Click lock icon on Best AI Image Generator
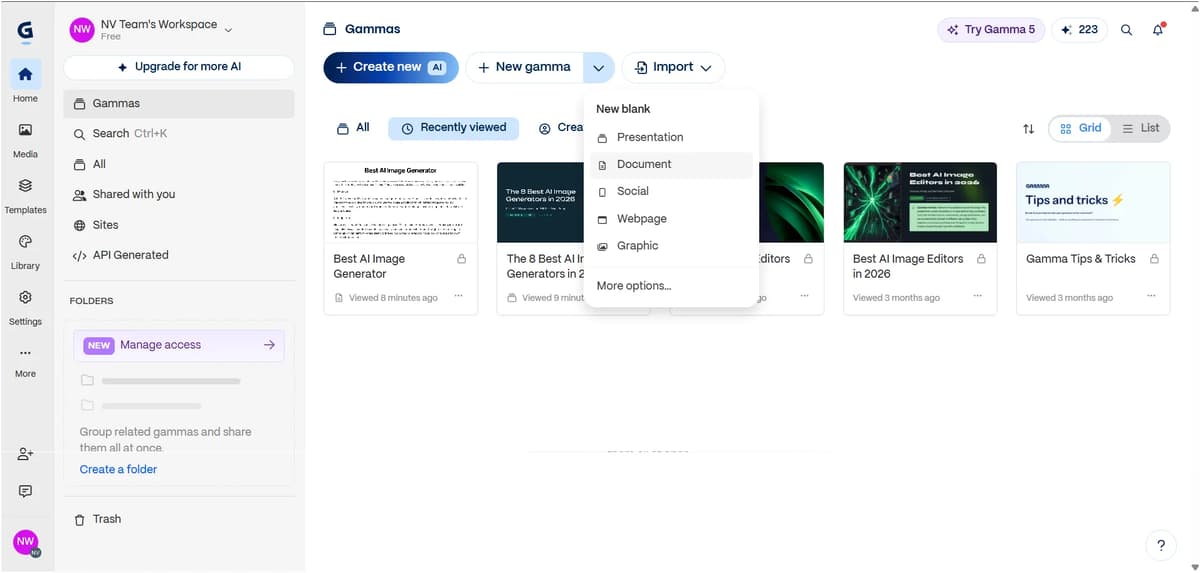This screenshot has height=573, width=1200. 461,259
